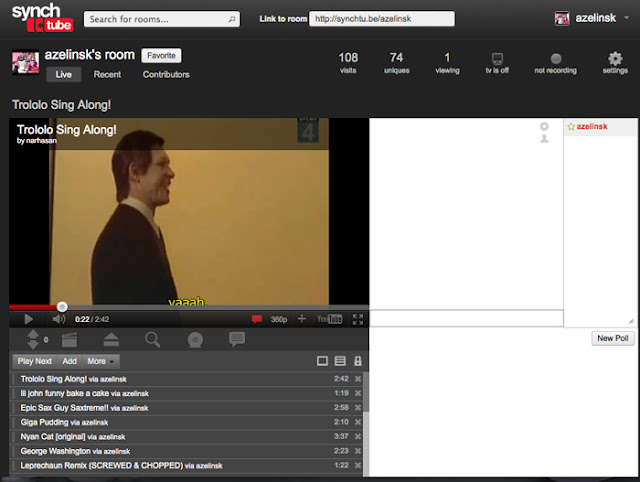Click the 1 viewing counter
This screenshot has height=482, width=640.
[x=447, y=63]
